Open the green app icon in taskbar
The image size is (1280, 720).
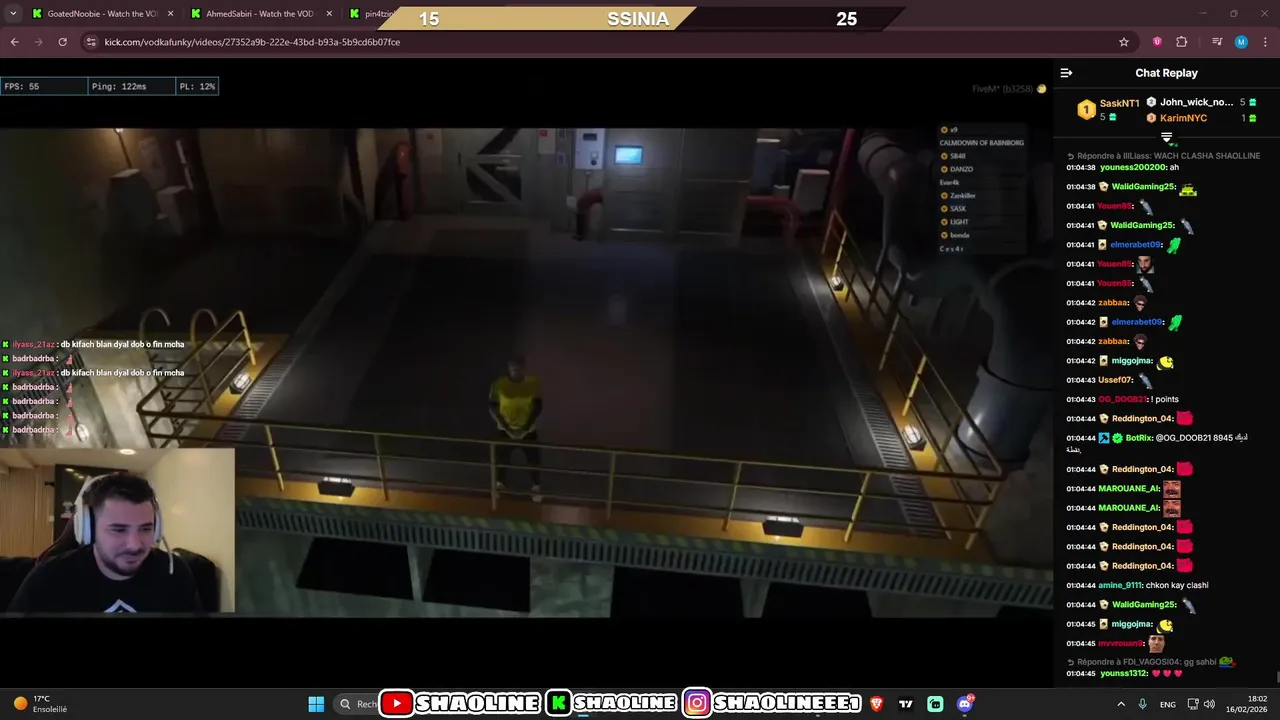point(935,704)
